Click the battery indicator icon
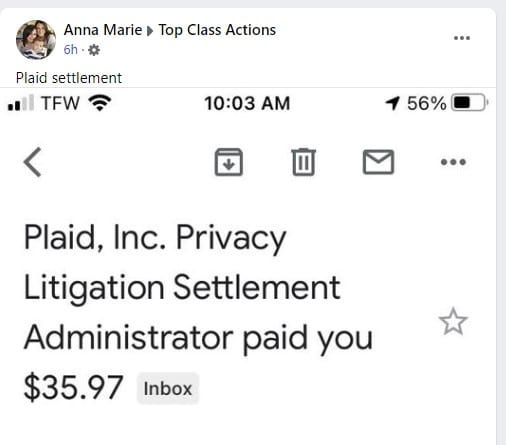Image resolution: width=506 pixels, height=445 pixels. [470, 103]
